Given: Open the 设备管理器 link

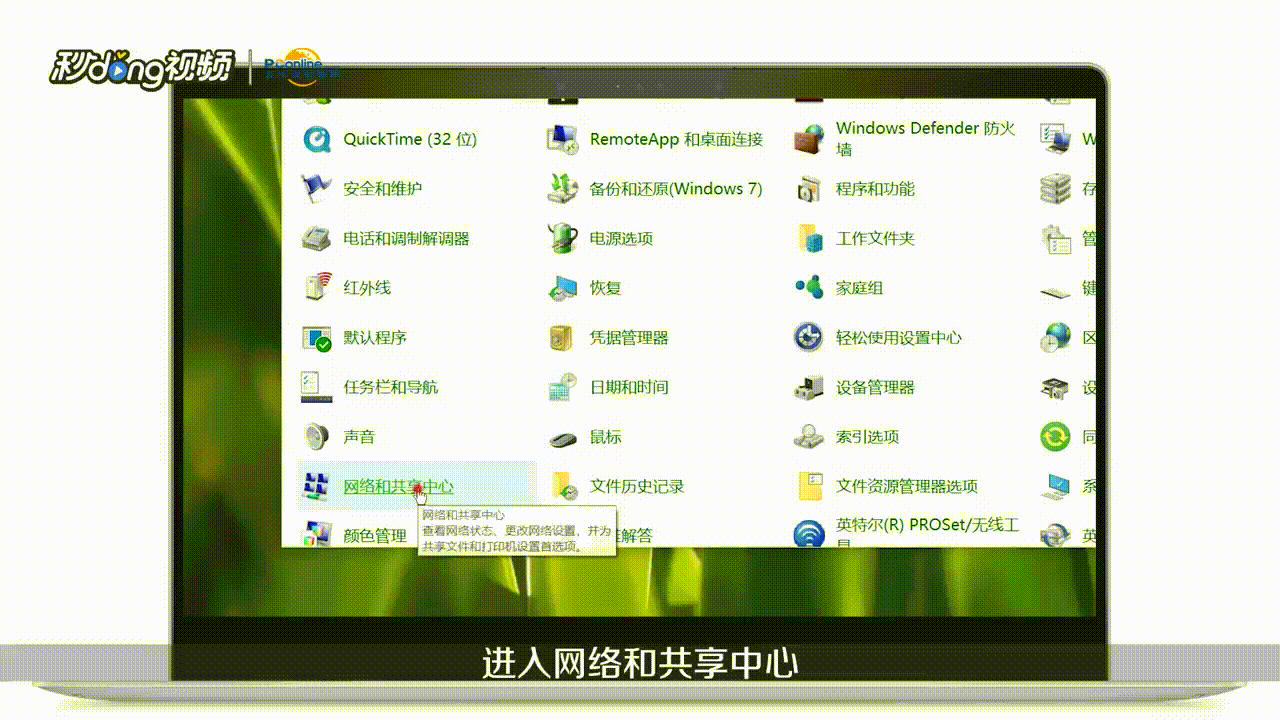Looking at the screenshot, I should coord(875,387).
